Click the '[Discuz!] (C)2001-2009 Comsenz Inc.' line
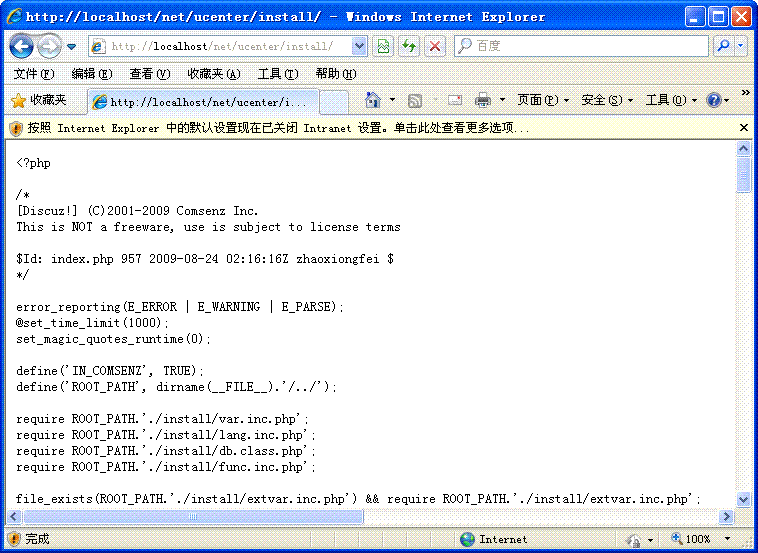 point(137,211)
